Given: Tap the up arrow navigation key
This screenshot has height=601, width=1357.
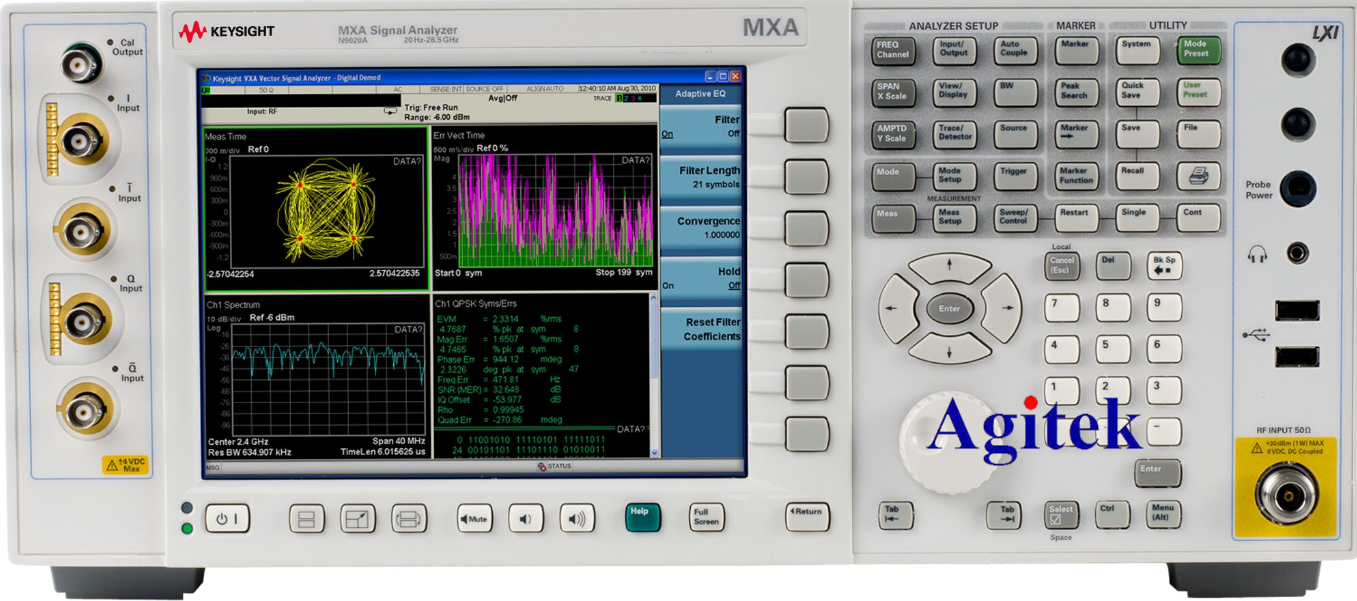Looking at the screenshot, I should point(949,268).
